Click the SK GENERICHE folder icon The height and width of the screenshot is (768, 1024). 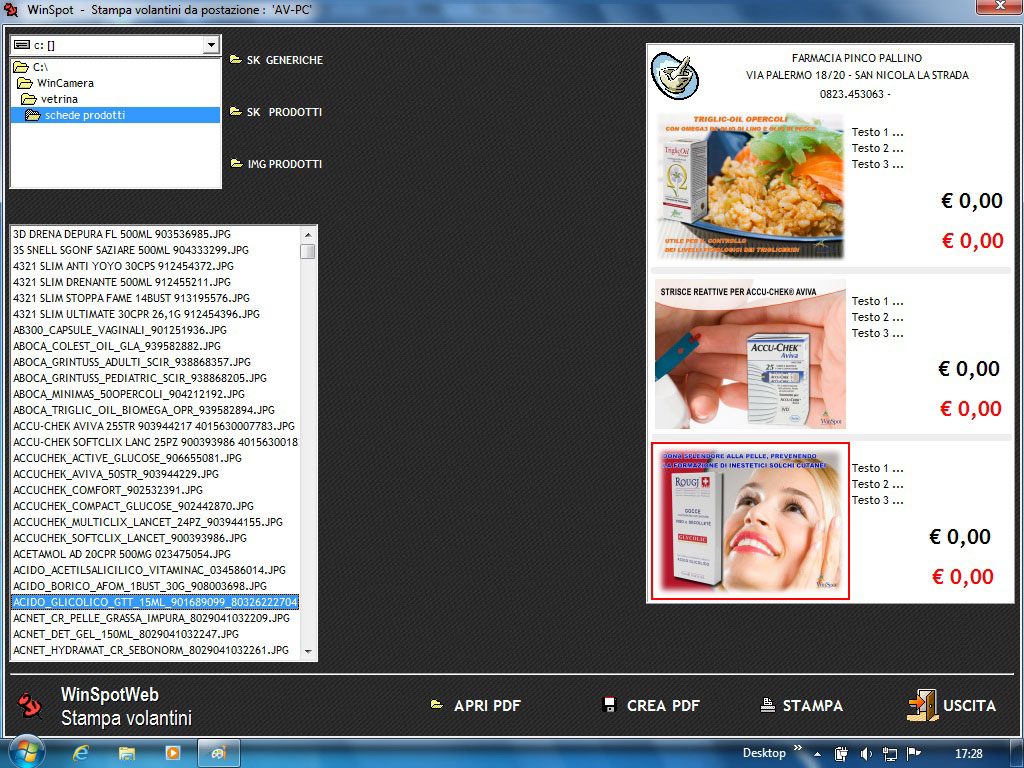[x=236, y=60]
